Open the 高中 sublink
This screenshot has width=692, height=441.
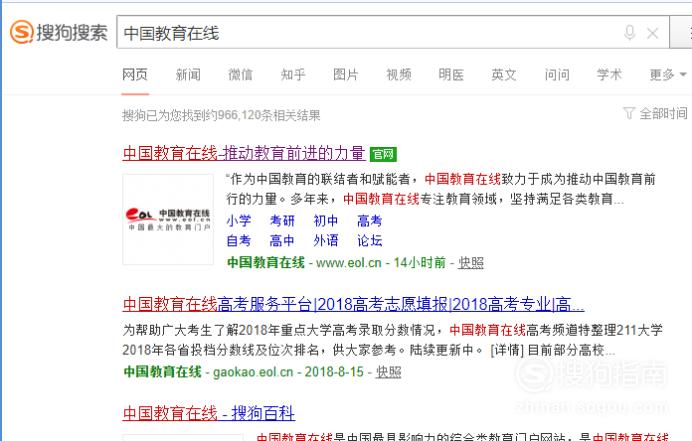[282, 241]
